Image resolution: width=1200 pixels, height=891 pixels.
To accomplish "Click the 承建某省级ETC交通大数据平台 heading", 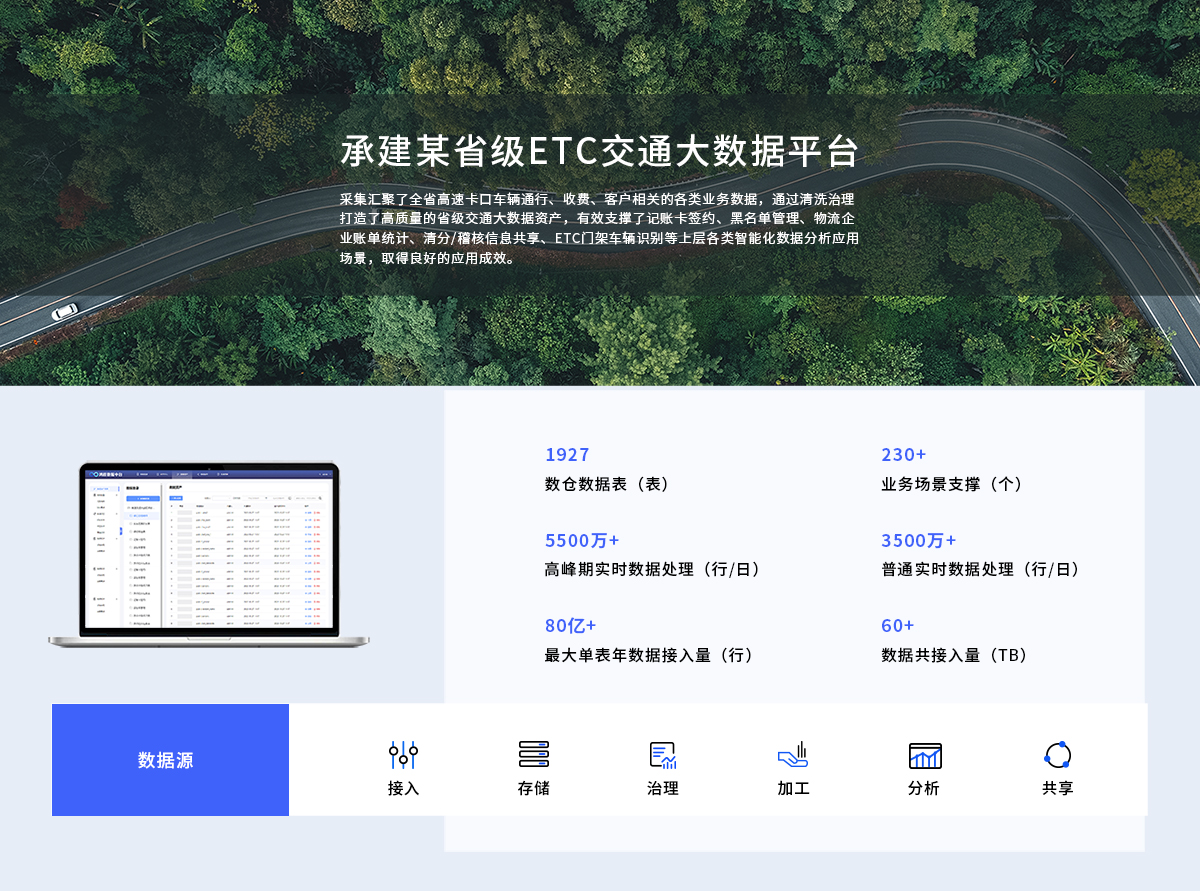I will pos(599,152).
